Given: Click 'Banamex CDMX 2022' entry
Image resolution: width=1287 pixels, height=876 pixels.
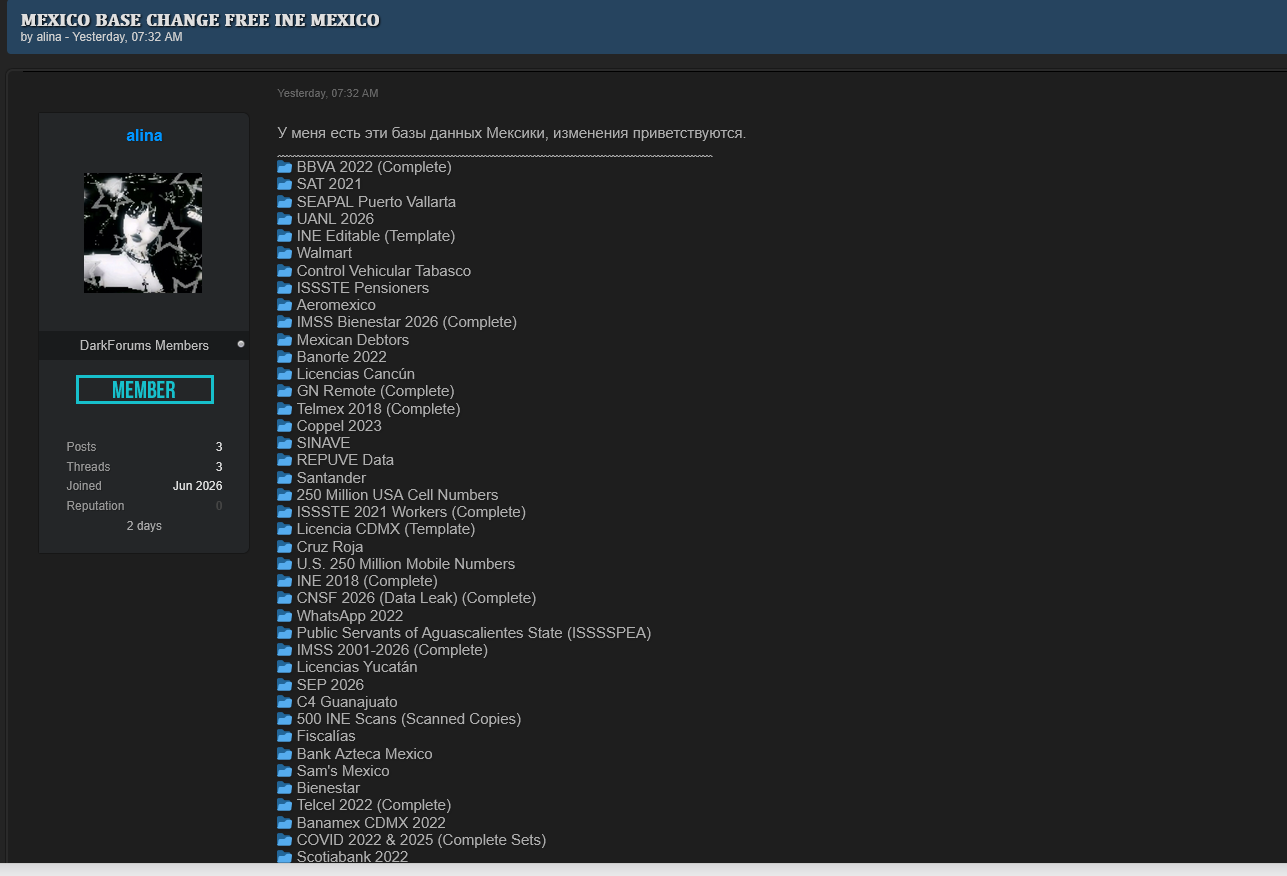Looking at the screenshot, I should [x=371, y=822].
